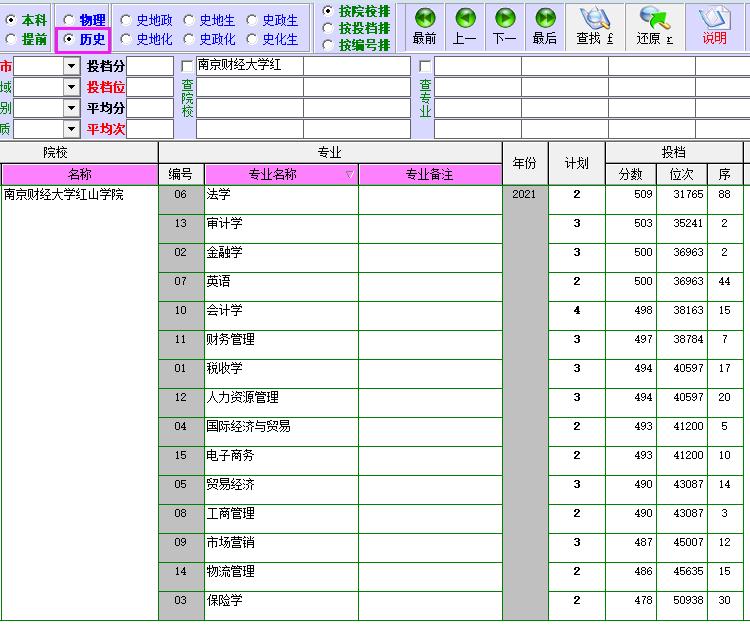Select the 英语 major row

click(281, 287)
